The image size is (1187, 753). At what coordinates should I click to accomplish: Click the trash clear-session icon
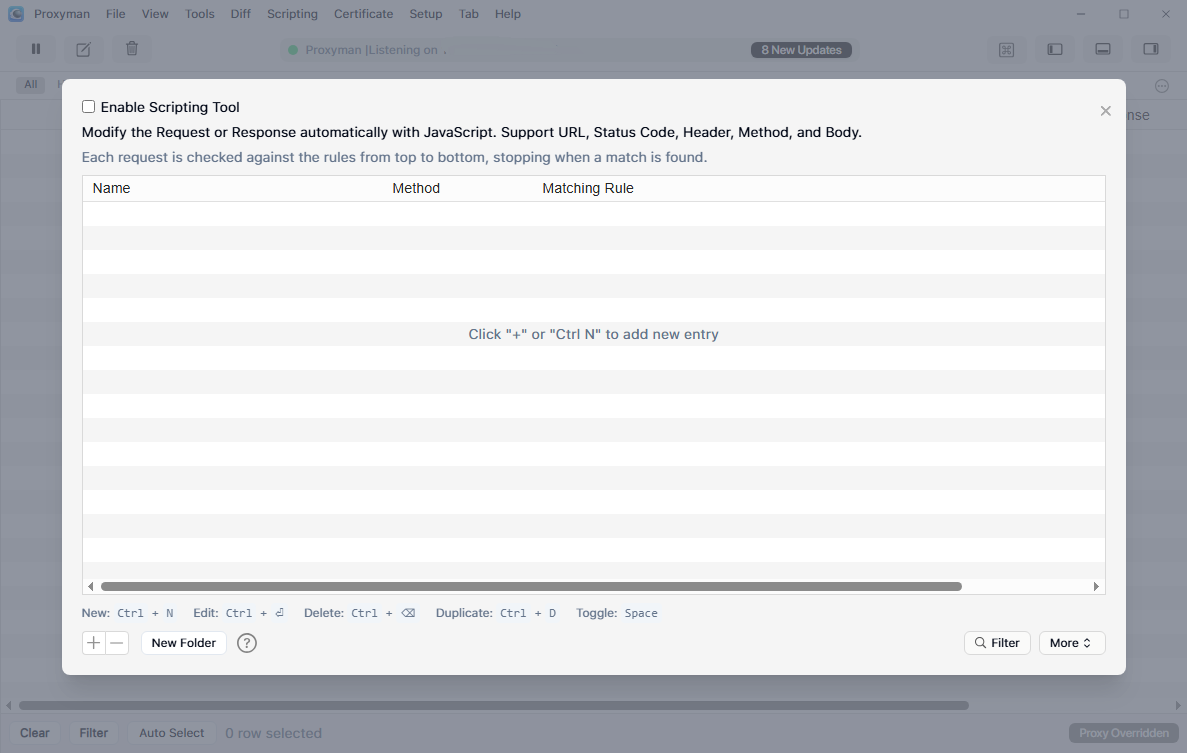point(132,49)
